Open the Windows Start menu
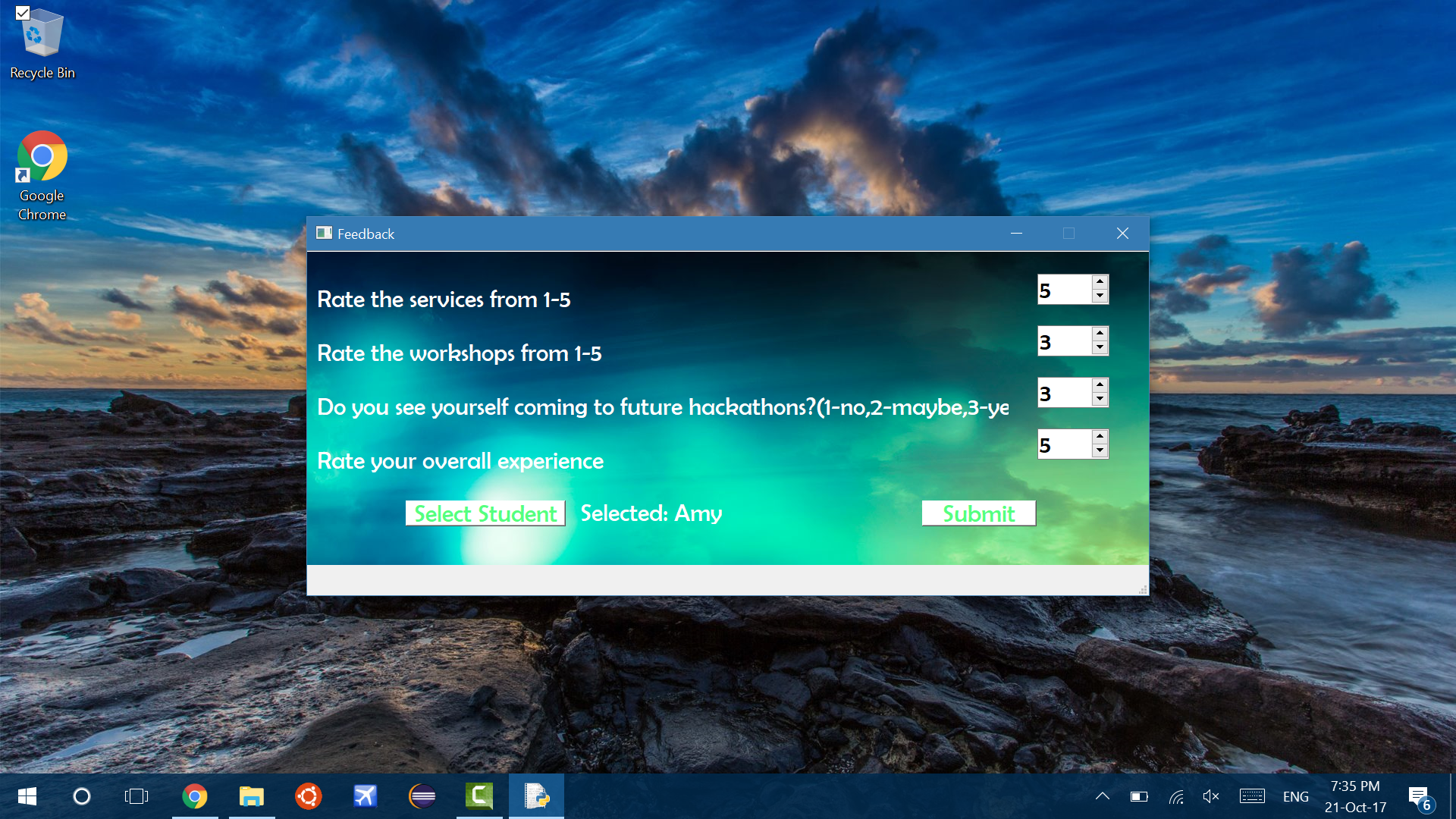The height and width of the screenshot is (819, 1456). pyautogui.click(x=27, y=796)
